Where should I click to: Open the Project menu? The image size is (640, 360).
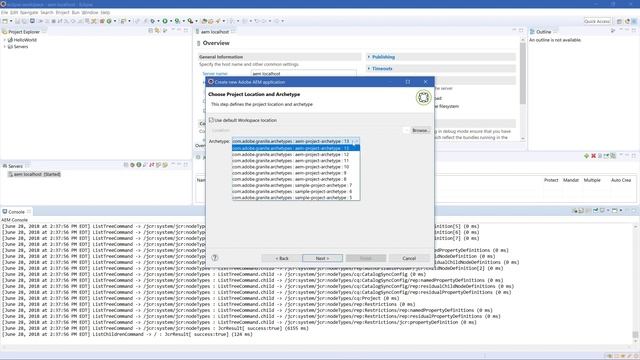[x=62, y=13]
